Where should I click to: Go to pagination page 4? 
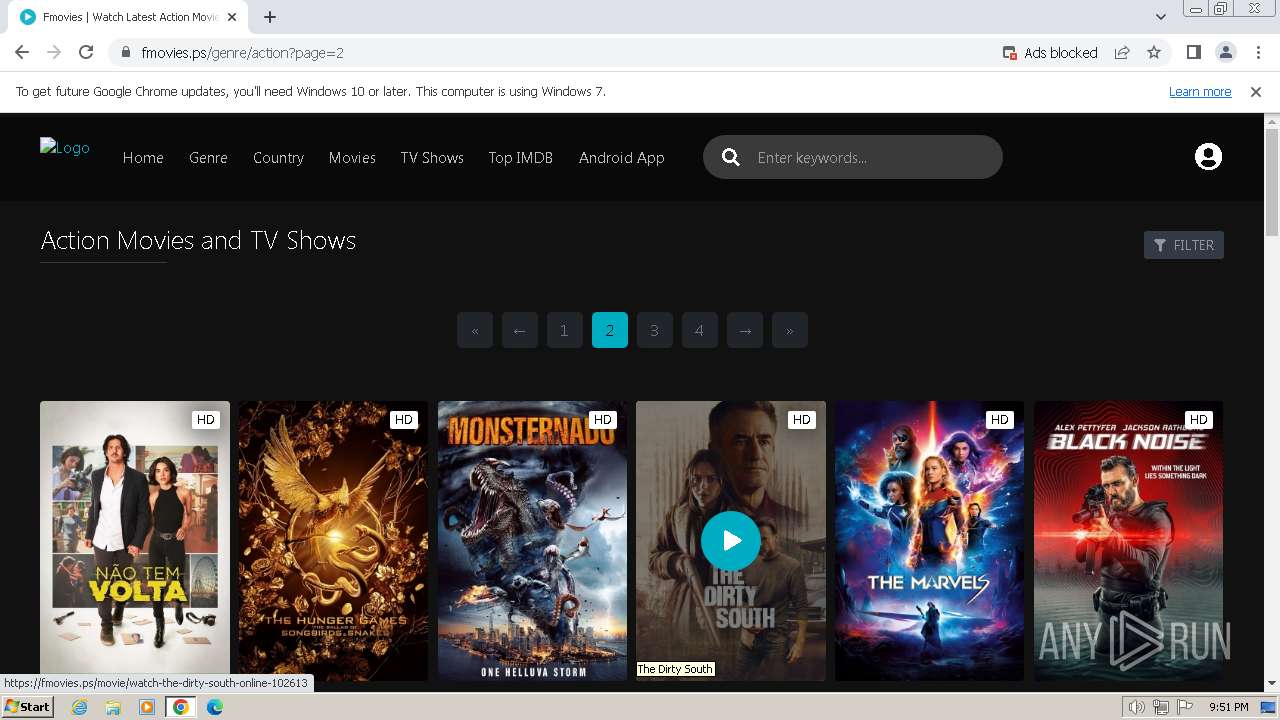[699, 330]
